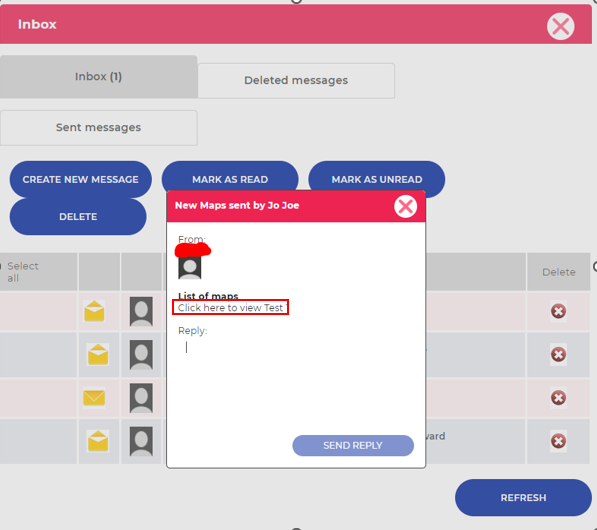Click the third row's closed envelope icon

tap(94, 398)
